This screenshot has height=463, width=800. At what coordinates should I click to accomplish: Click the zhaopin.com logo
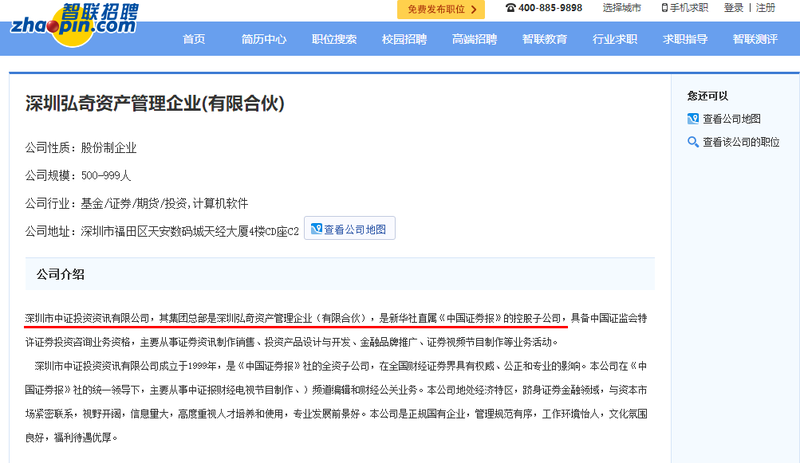click(x=74, y=24)
